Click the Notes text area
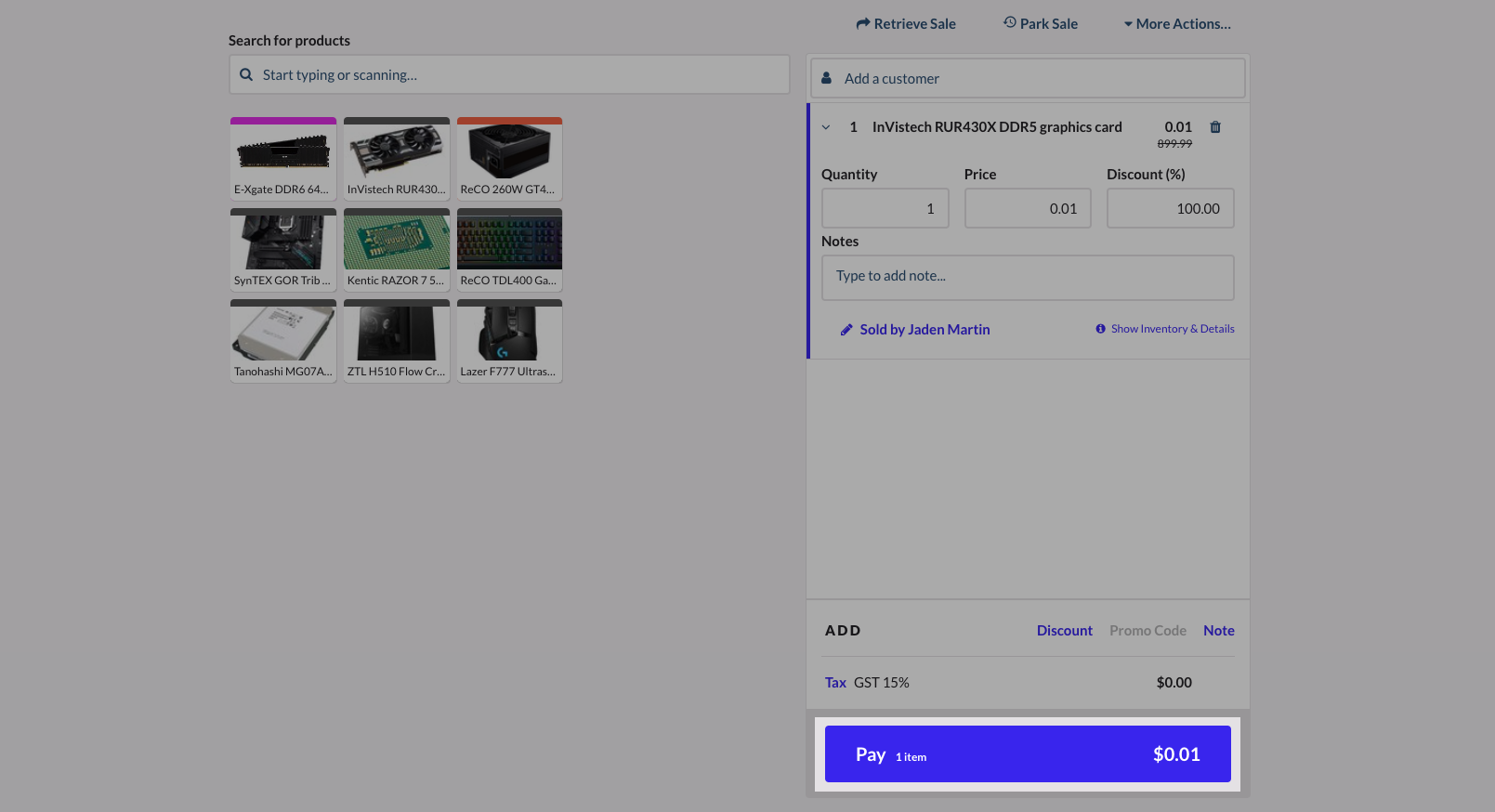1495x812 pixels. pyautogui.click(x=1028, y=278)
